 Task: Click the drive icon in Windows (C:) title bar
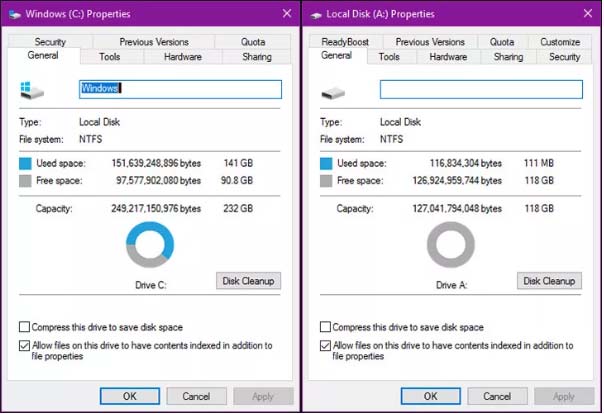(x=14, y=15)
